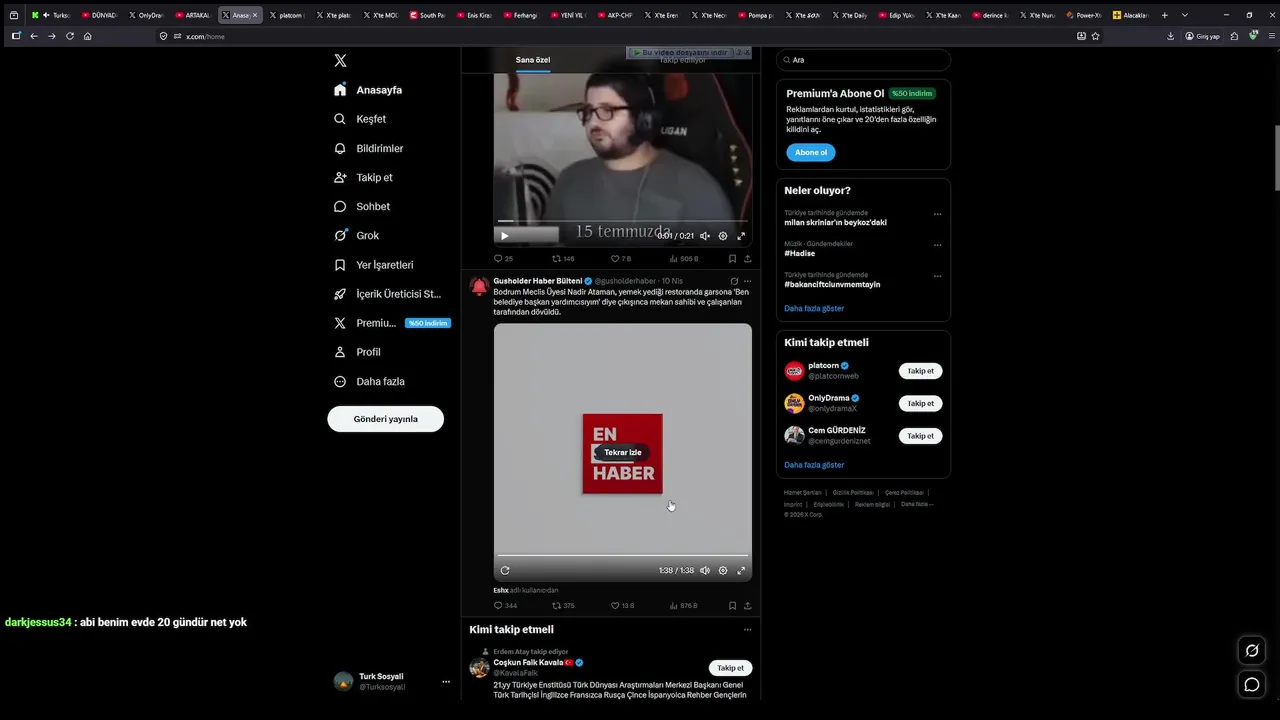This screenshot has width=1280, height=720.
Task: Seek on top video progress bar
Action: (623, 221)
